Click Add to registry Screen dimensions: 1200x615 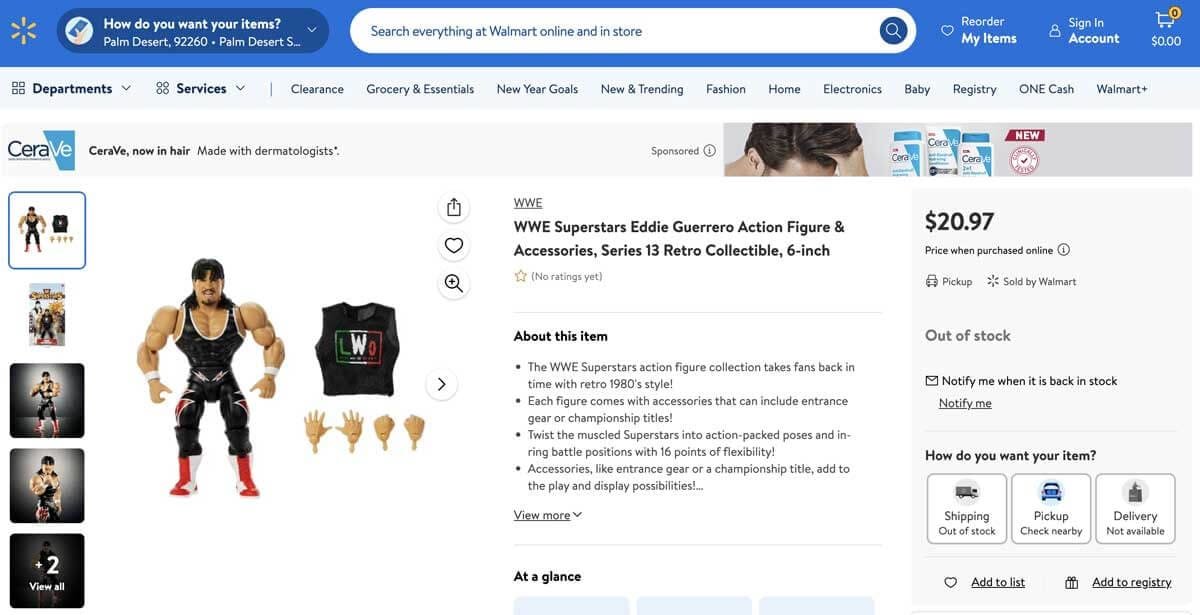click(x=1130, y=581)
